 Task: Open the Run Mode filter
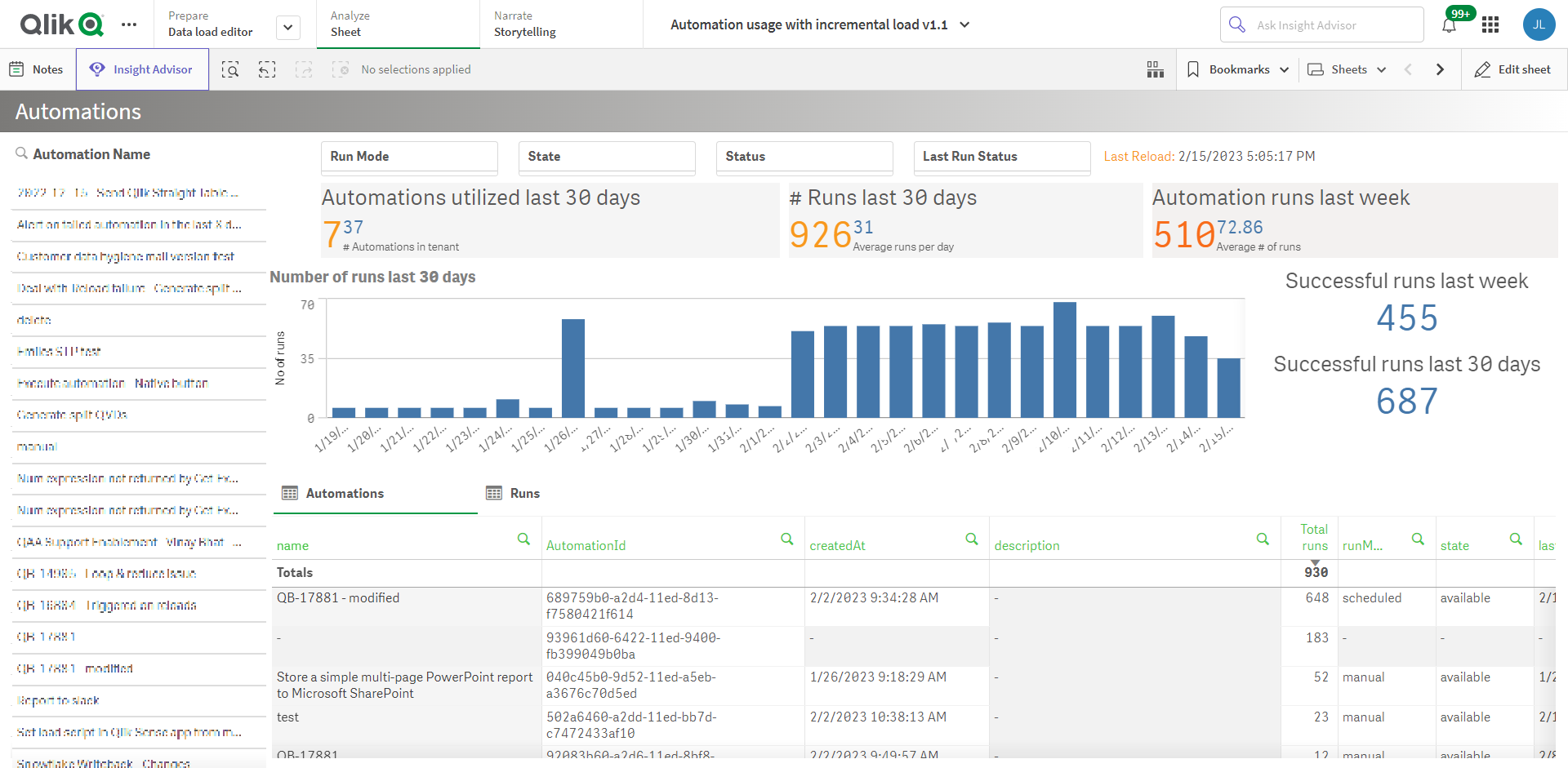[409, 157]
